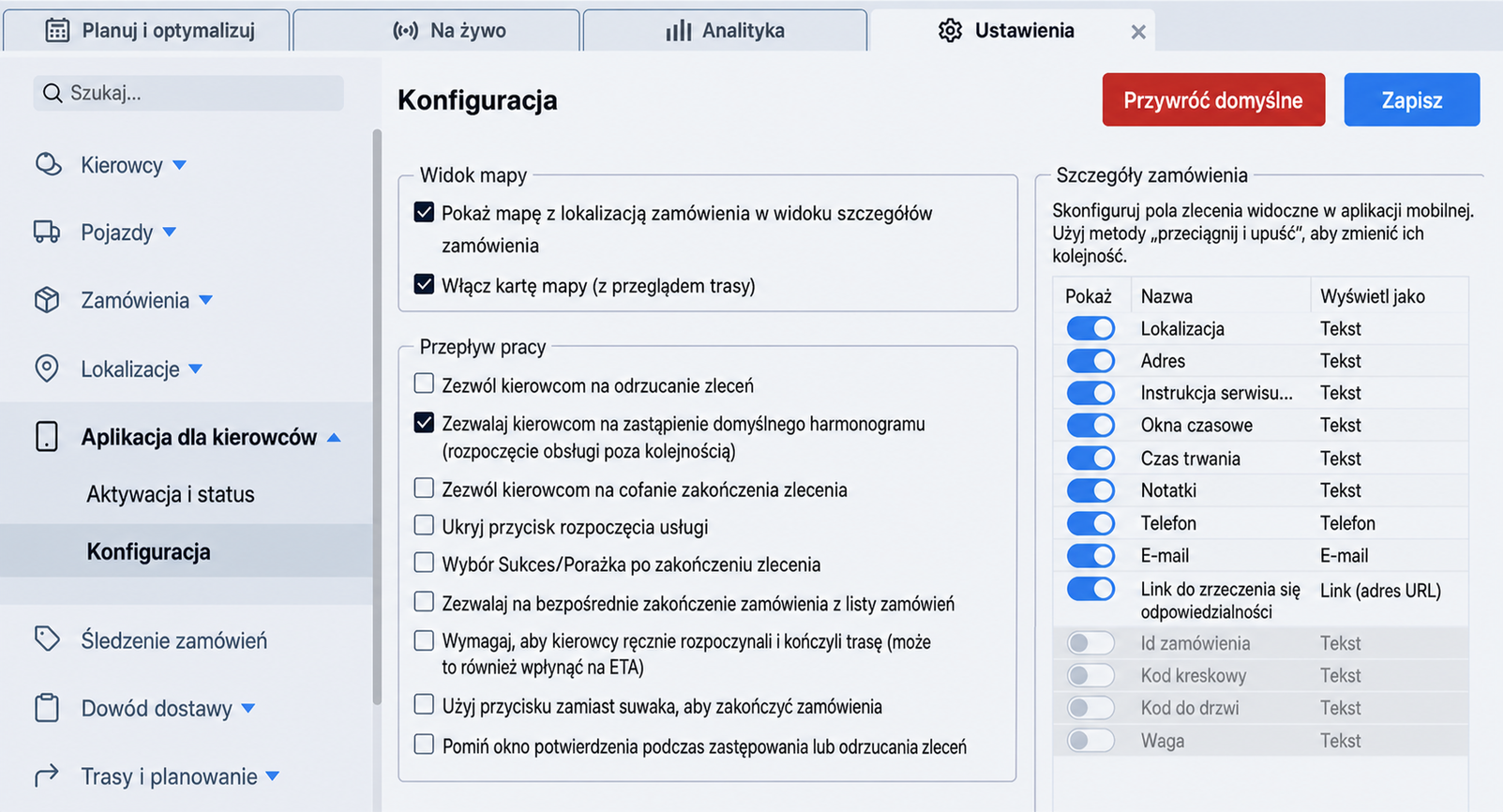This screenshot has height=812, width=1503.
Task: Focus the Szukaj search field
Action: pyautogui.click(x=188, y=93)
